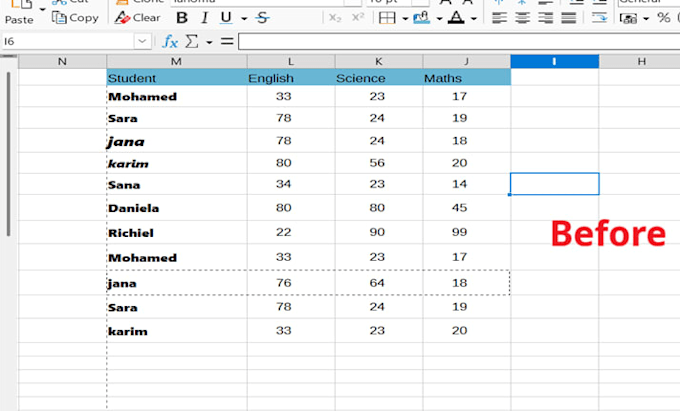Click the Student header cell
The width and height of the screenshot is (680, 411).
(x=177, y=78)
